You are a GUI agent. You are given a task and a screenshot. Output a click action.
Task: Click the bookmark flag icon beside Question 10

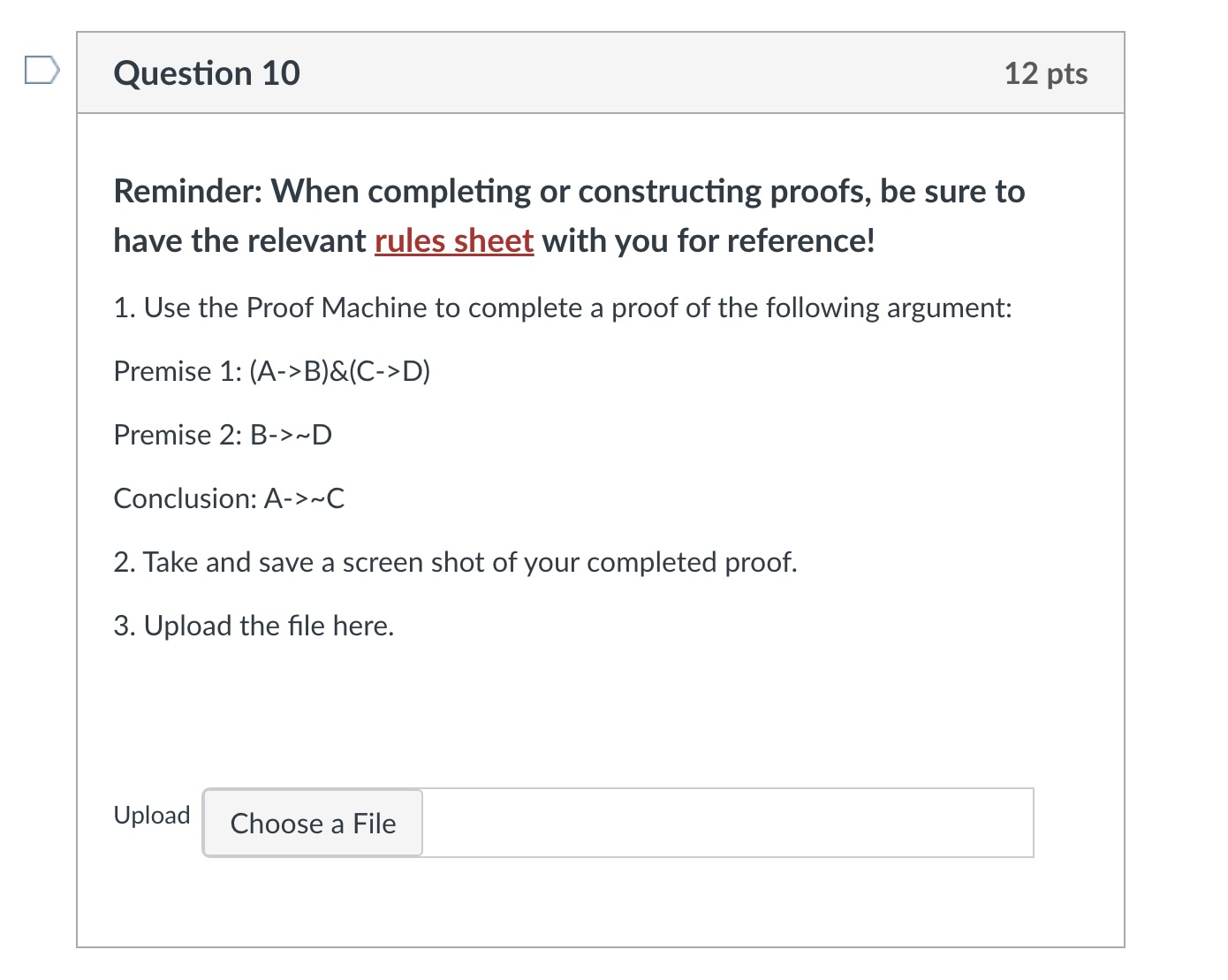pyautogui.click(x=41, y=71)
